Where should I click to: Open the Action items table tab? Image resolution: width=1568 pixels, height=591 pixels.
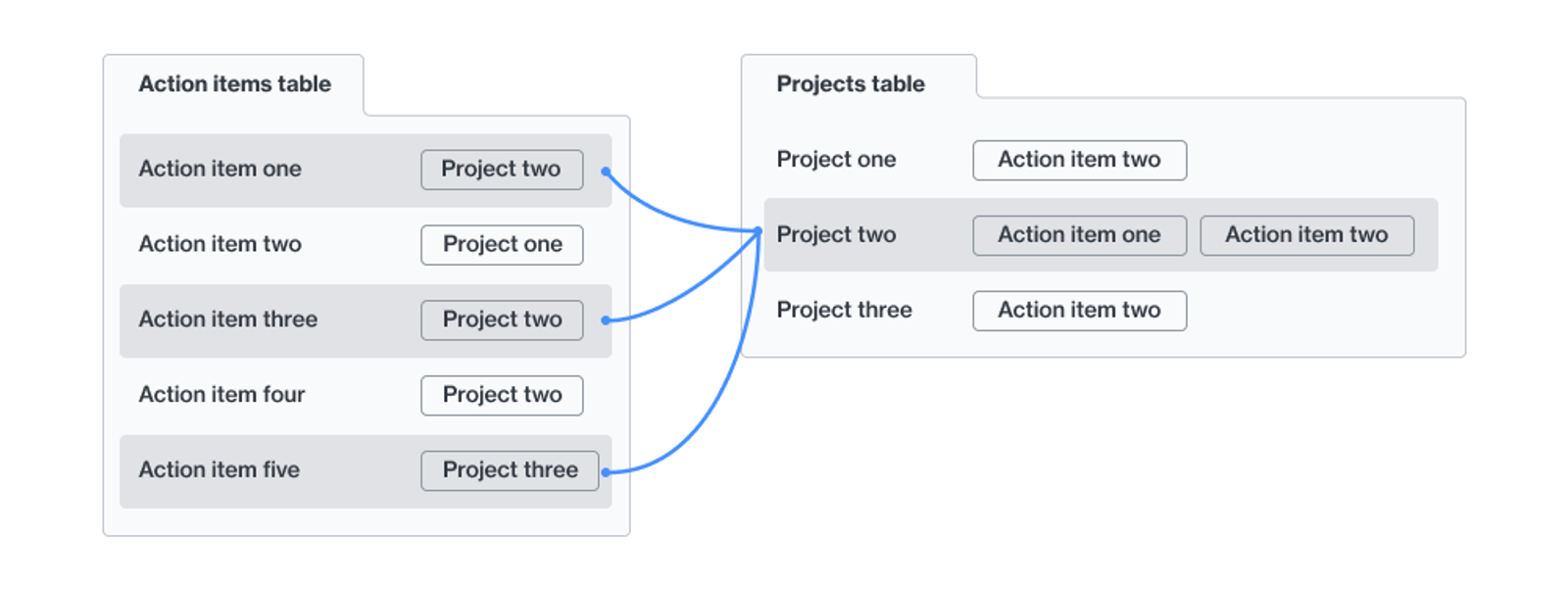pos(234,84)
